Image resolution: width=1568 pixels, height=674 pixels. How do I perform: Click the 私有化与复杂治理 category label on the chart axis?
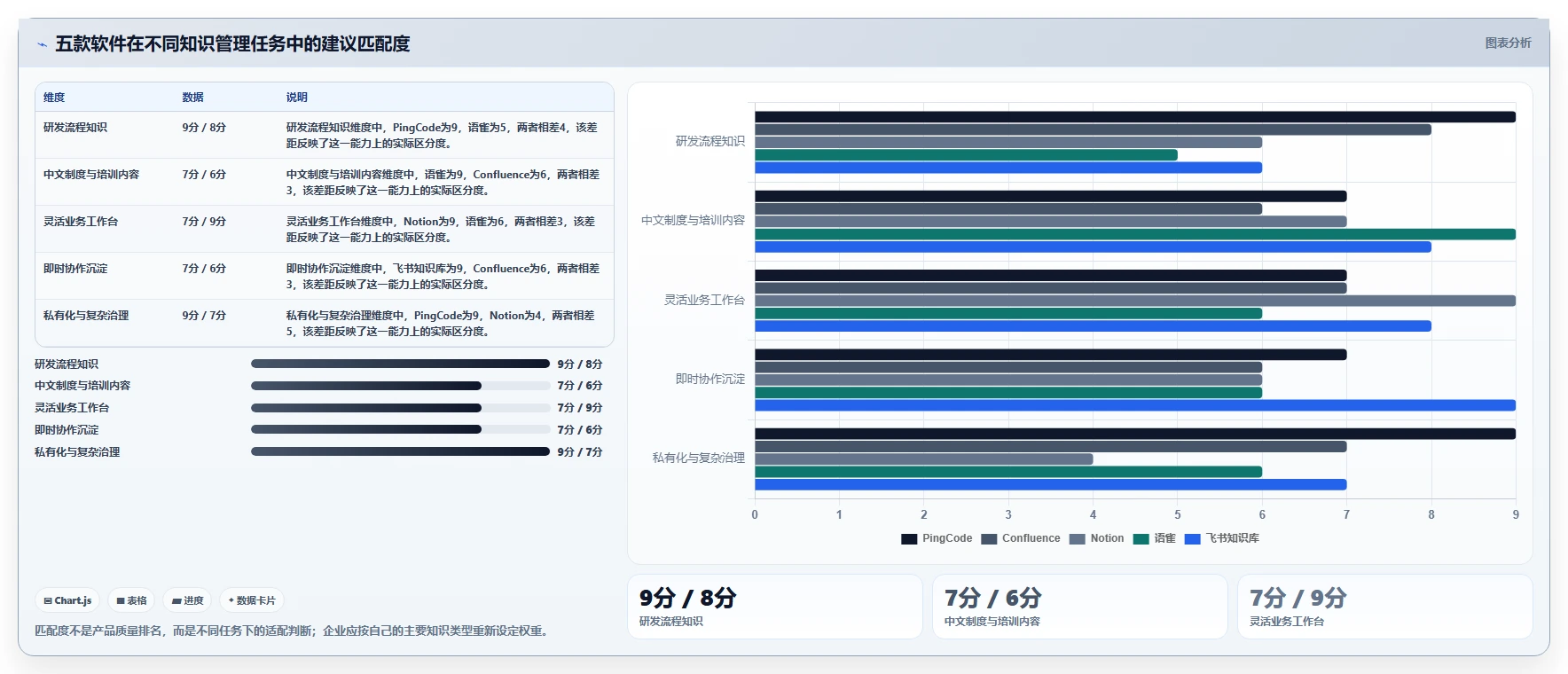tap(699, 458)
